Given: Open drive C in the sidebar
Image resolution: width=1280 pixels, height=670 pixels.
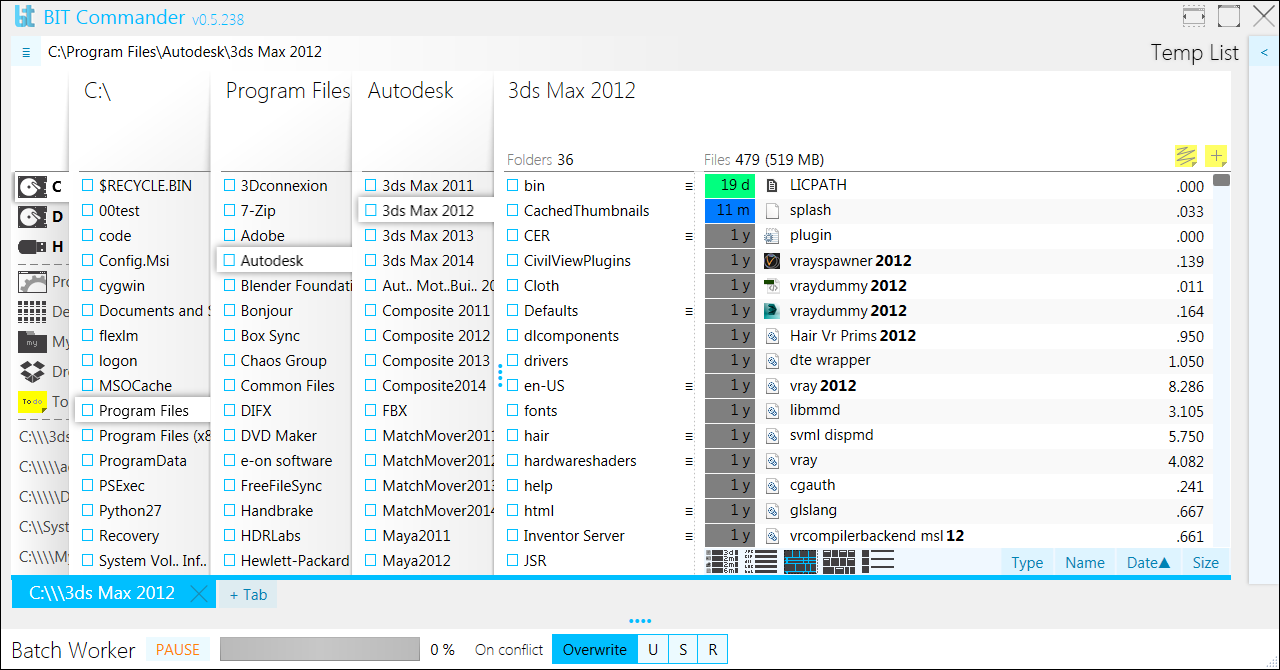Looking at the screenshot, I should coord(40,186).
